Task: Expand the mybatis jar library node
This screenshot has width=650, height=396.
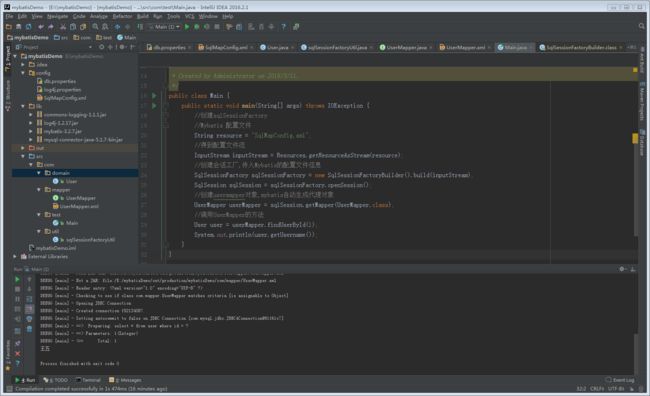Action: tap(31, 131)
